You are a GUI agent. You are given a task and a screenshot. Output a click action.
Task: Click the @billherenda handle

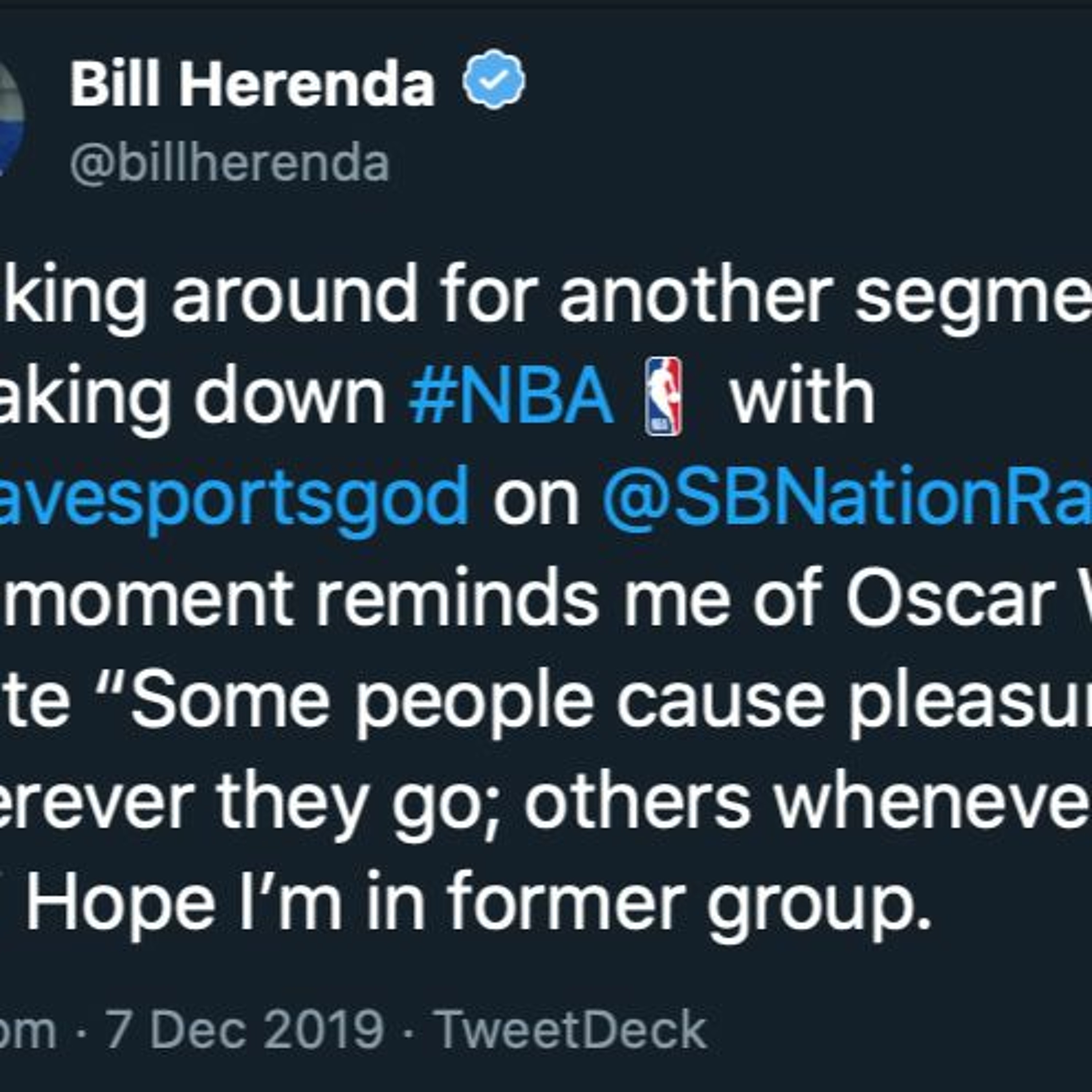click(x=229, y=164)
